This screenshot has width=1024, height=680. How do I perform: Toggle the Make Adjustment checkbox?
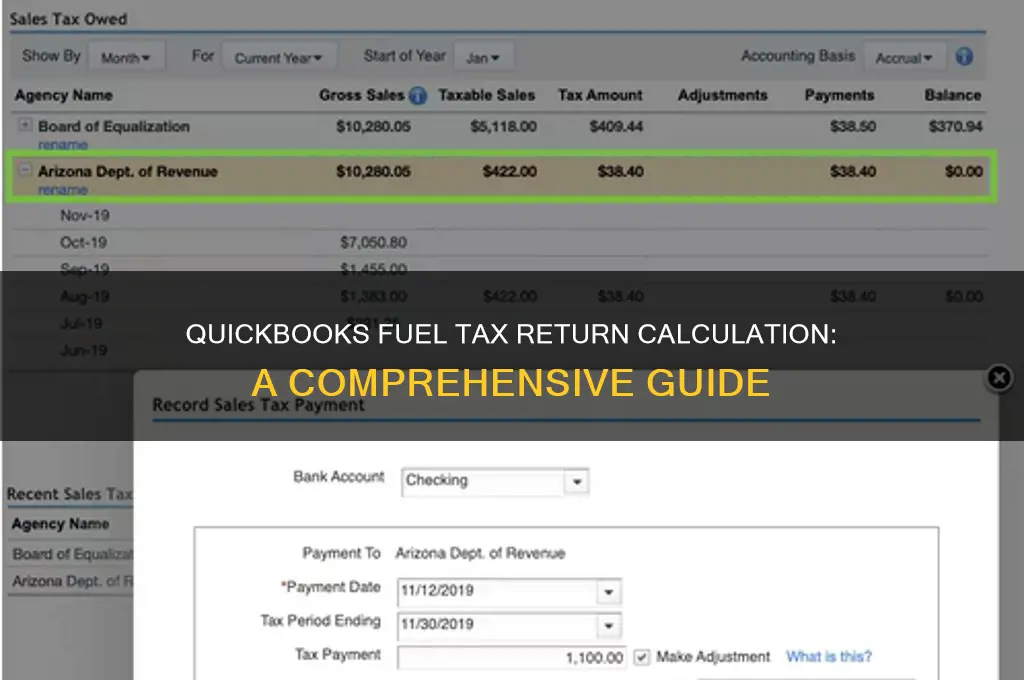pos(642,656)
